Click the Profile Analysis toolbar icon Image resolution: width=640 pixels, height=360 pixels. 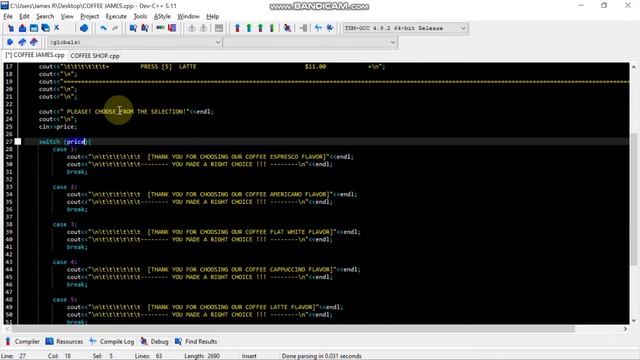[318, 28]
